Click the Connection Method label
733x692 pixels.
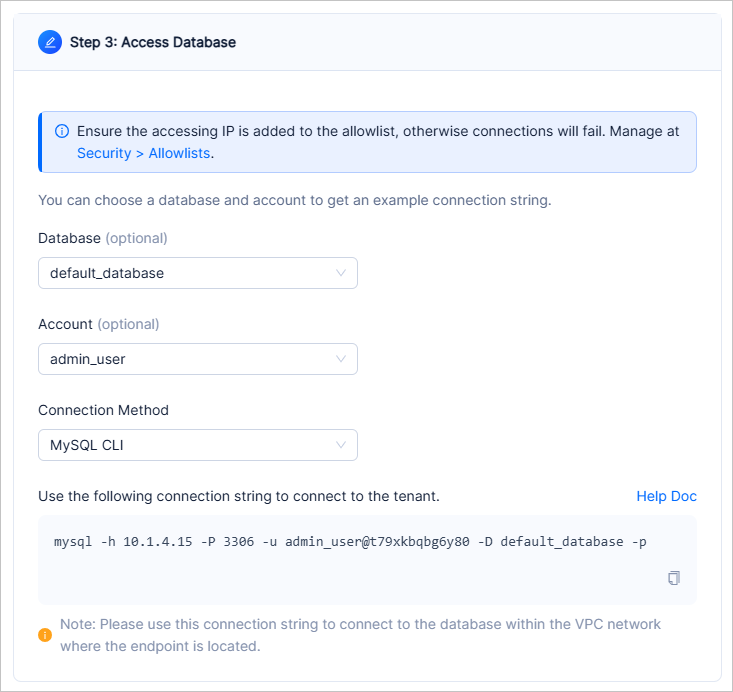tap(103, 410)
